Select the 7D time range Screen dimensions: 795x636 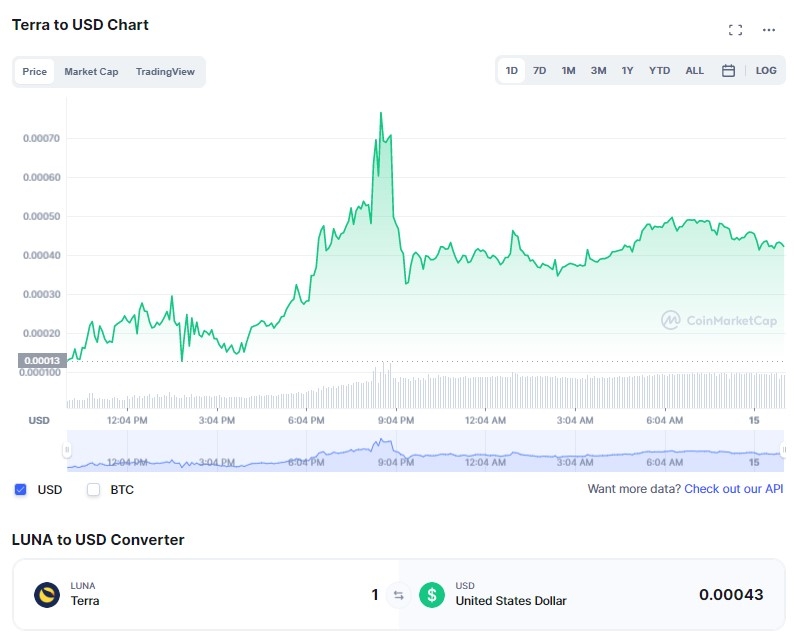point(539,70)
